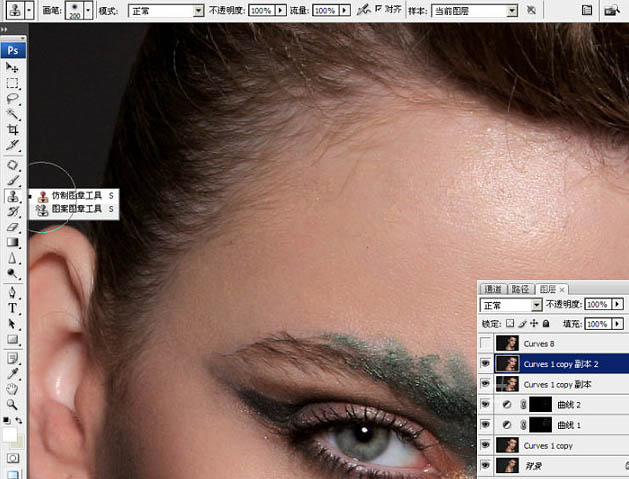Select the Crop tool

[x=12, y=130]
